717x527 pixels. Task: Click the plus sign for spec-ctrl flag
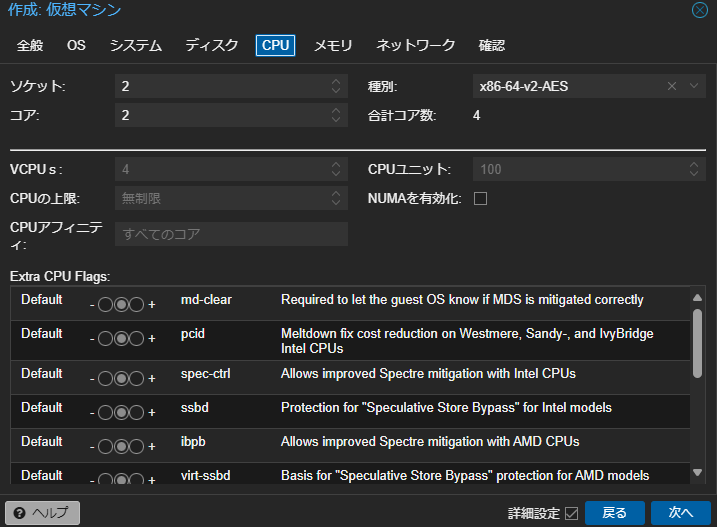[152, 379]
